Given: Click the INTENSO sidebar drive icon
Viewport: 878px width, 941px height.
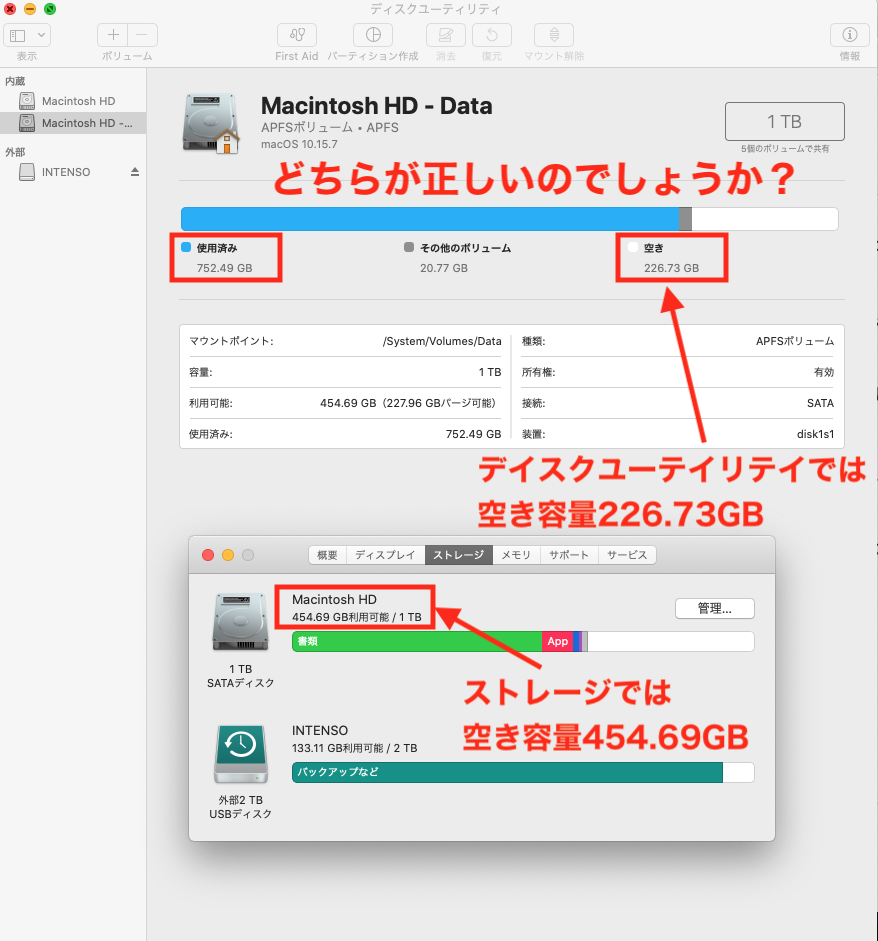Looking at the screenshot, I should point(26,172).
